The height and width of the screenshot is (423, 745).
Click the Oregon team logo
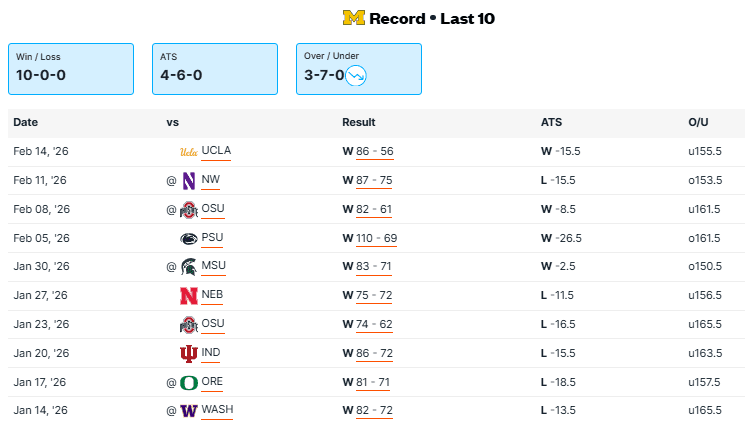click(188, 382)
